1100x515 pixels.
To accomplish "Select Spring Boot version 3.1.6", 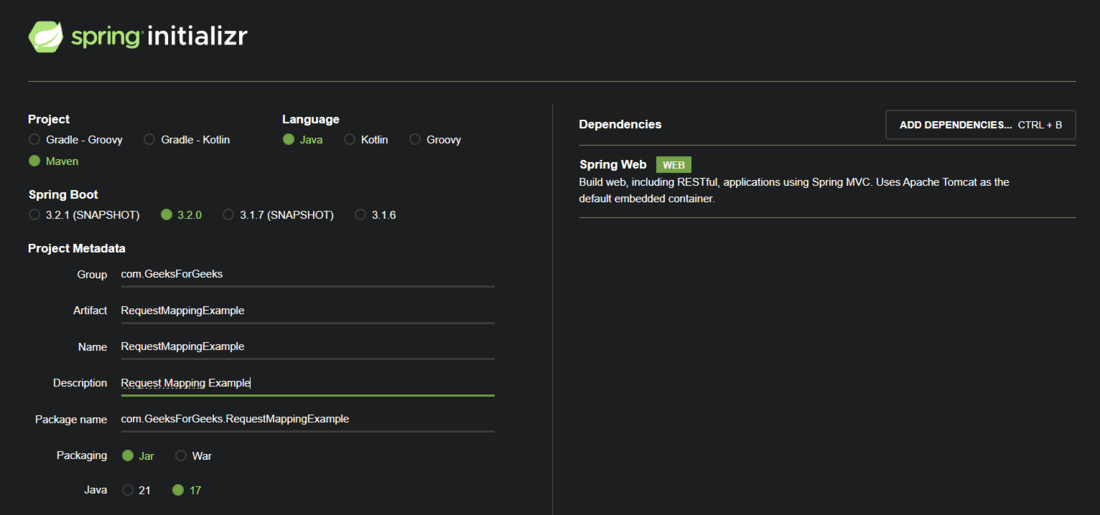I will (375, 215).
